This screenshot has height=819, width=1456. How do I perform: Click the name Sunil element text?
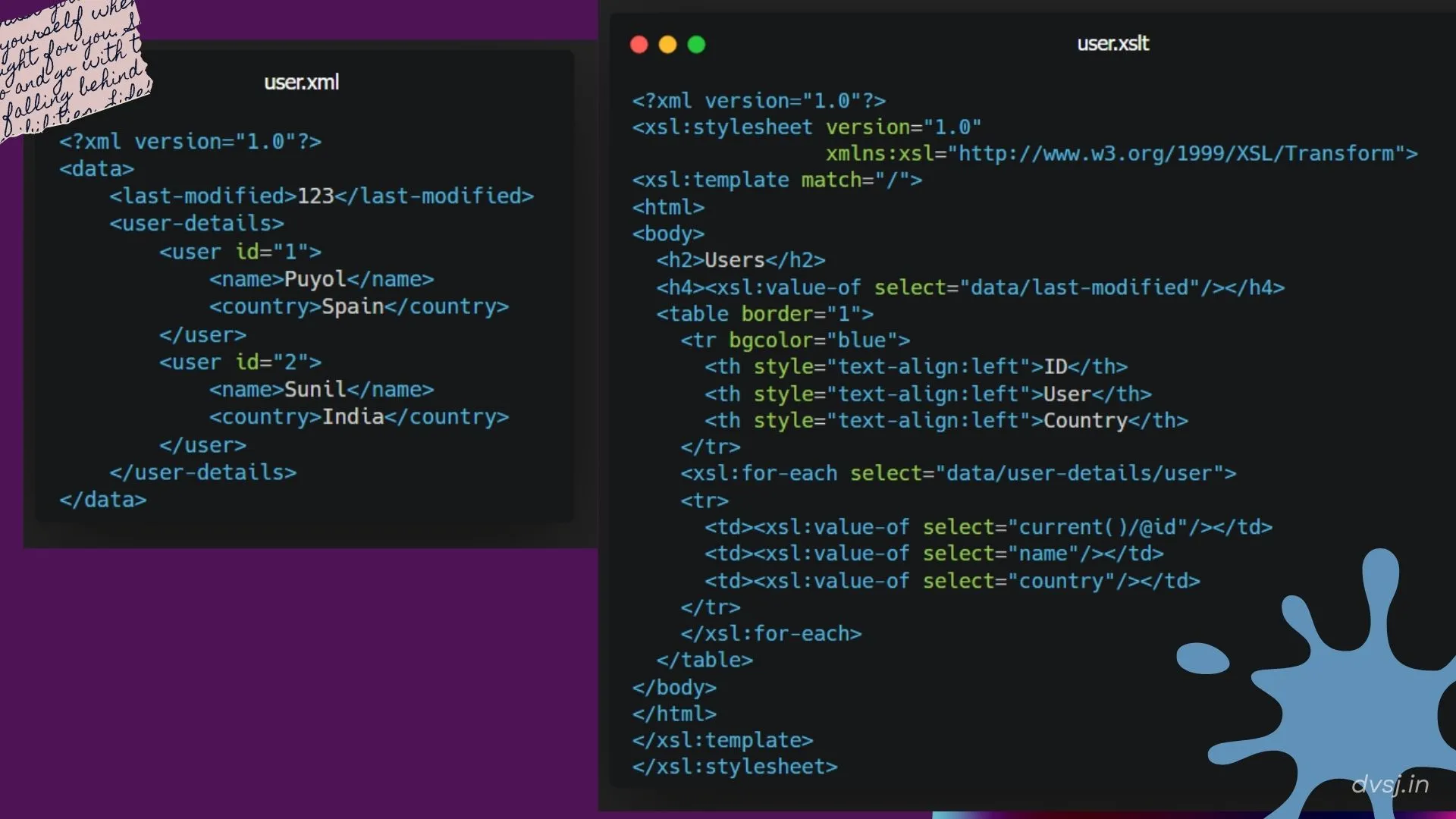(321, 389)
